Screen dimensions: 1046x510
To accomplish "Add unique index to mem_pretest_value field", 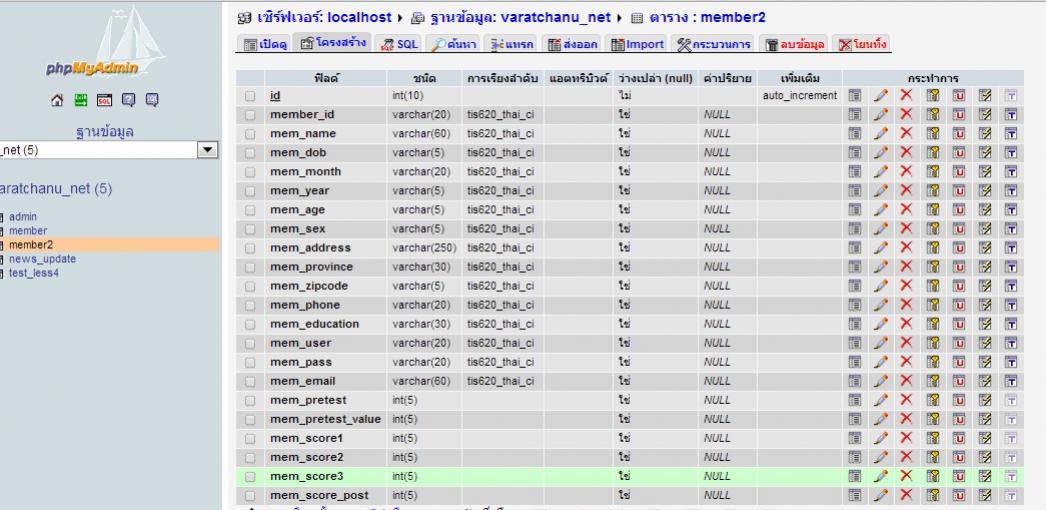I will tap(959, 419).
